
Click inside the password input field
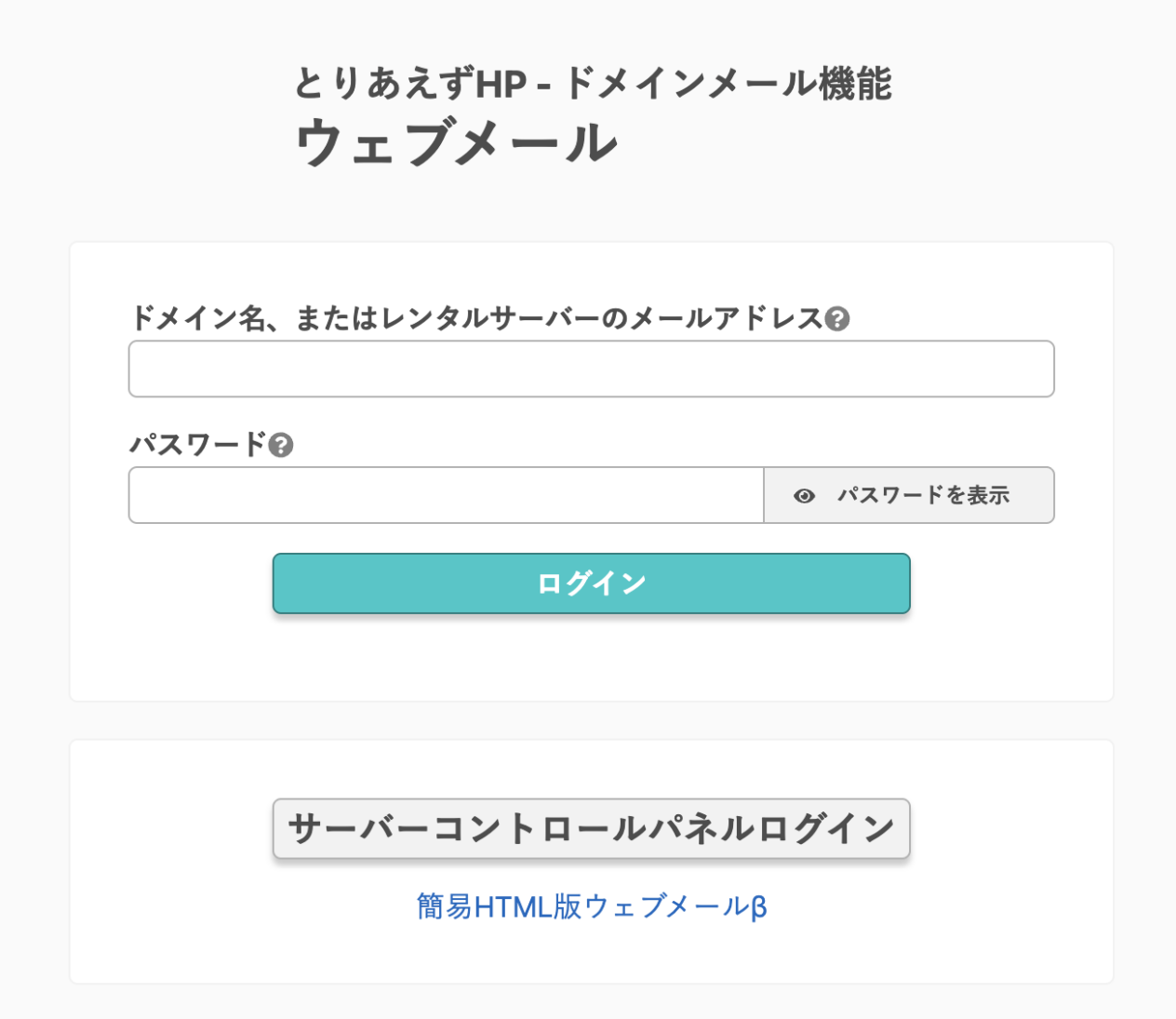(446, 495)
